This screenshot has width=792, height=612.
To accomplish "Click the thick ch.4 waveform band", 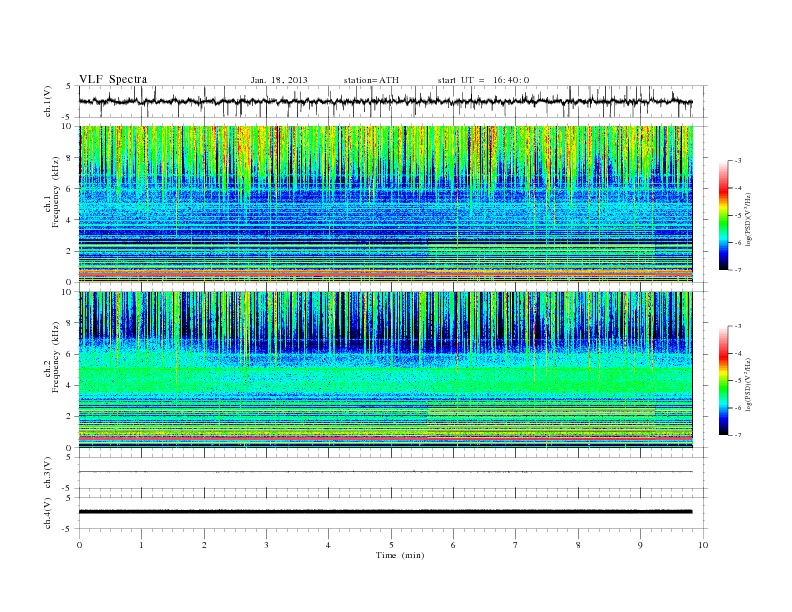I will coord(385,512).
